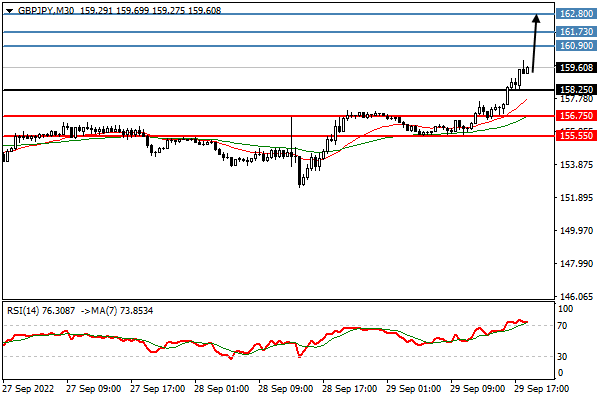The image size is (600, 400).
Task: Select the red 155.550 level label
Action: [x=576, y=136]
